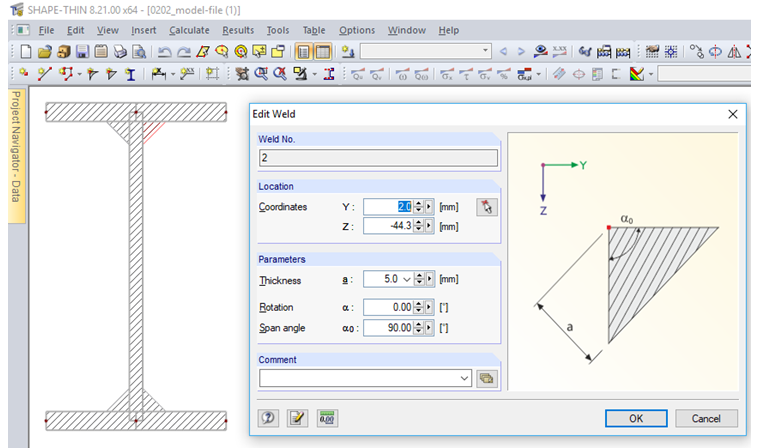The height and width of the screenshot is (448, 760).
Task: Click the help question mark button
Action: 269,418
